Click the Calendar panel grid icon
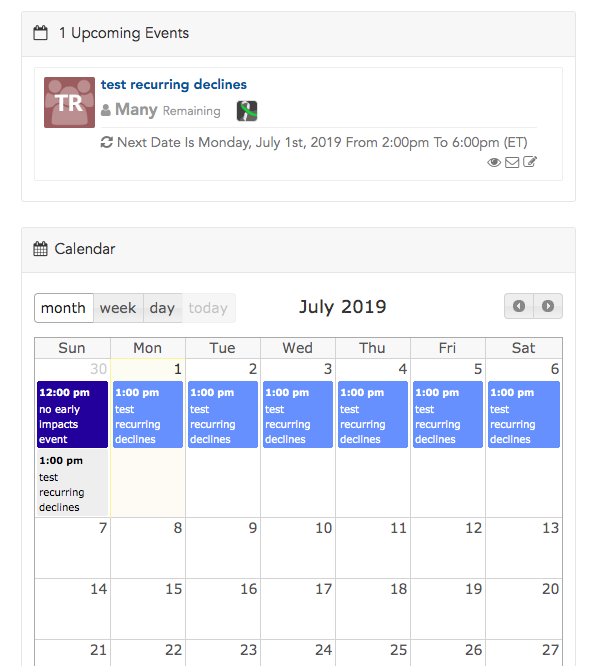Viewport: 592px width, 666px height. pos(40,248)
